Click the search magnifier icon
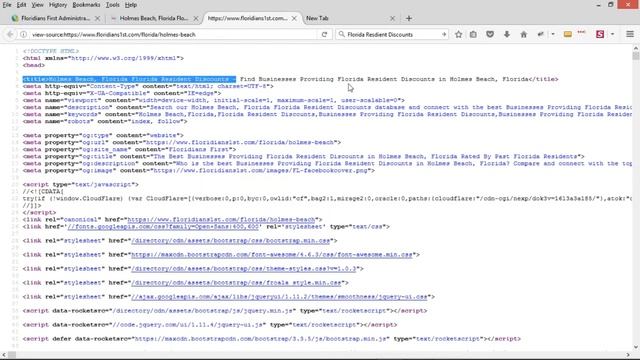Screen dimensions: 640x360 [x=342, y=35]
